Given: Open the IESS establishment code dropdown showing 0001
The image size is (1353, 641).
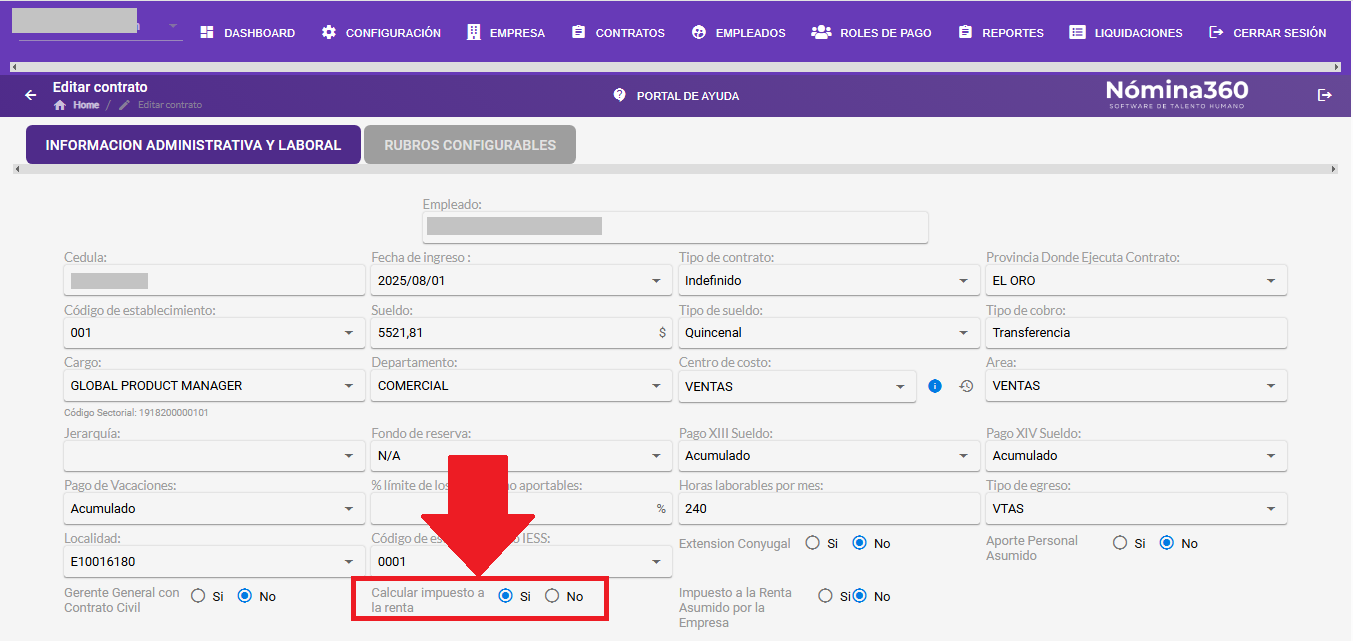Looking at the screenshot, I should [520, 562].
